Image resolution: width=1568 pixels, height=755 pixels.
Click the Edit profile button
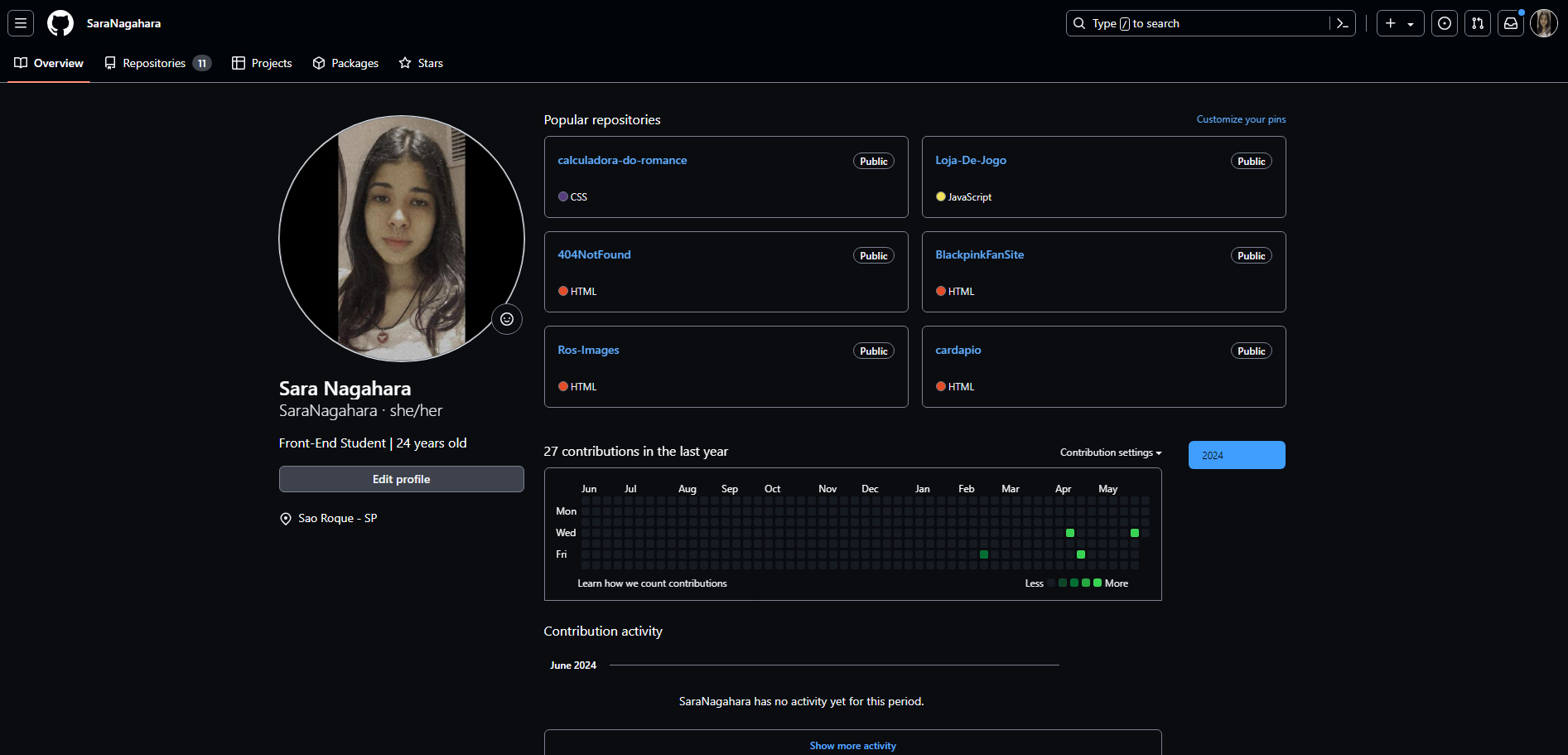[401, 479]
